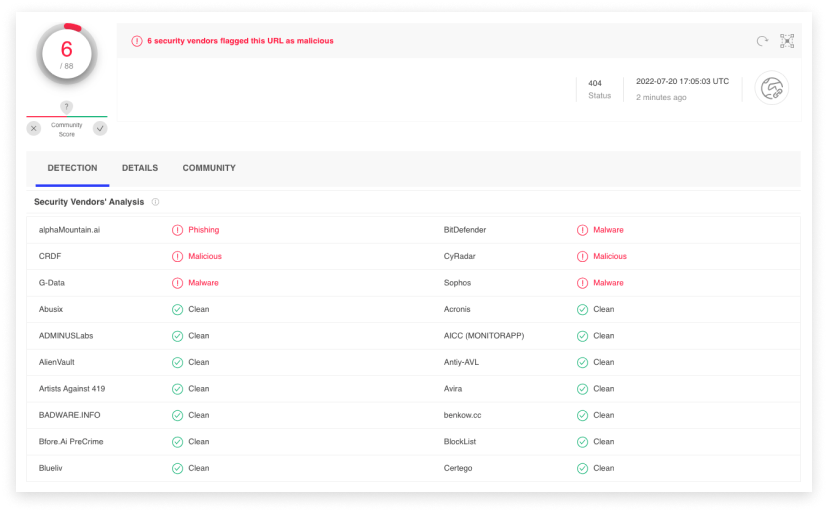This screenshot has height=512, width=828.
Task: Click the Artists Against 419 vendor name
Action: pyautogui.click(x=72, y=388)
